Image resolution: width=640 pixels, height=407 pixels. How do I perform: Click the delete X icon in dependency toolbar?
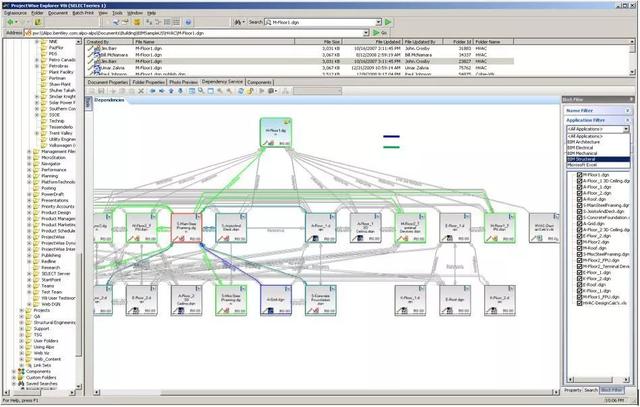[141, 91]
